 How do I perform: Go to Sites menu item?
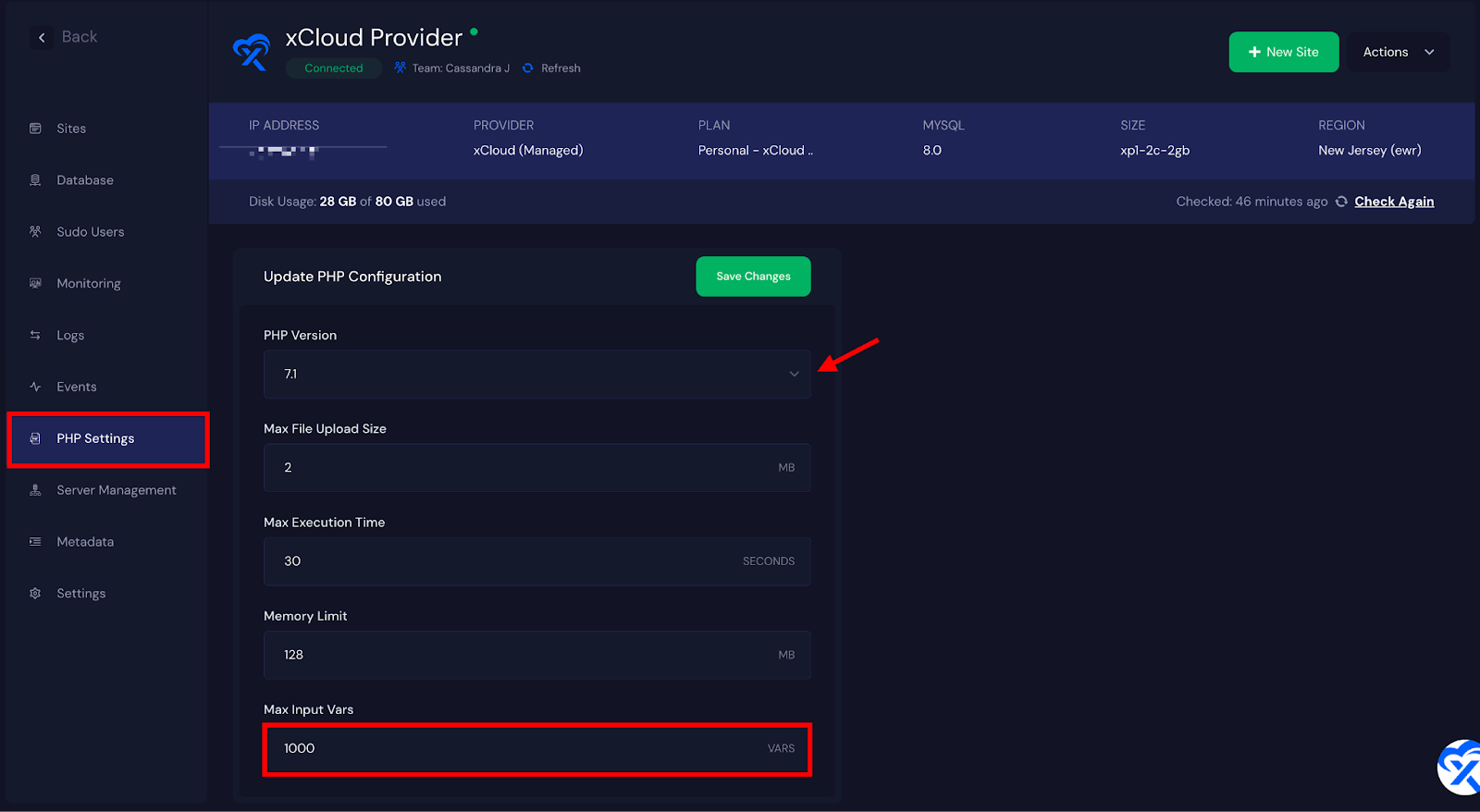[71, 129]
